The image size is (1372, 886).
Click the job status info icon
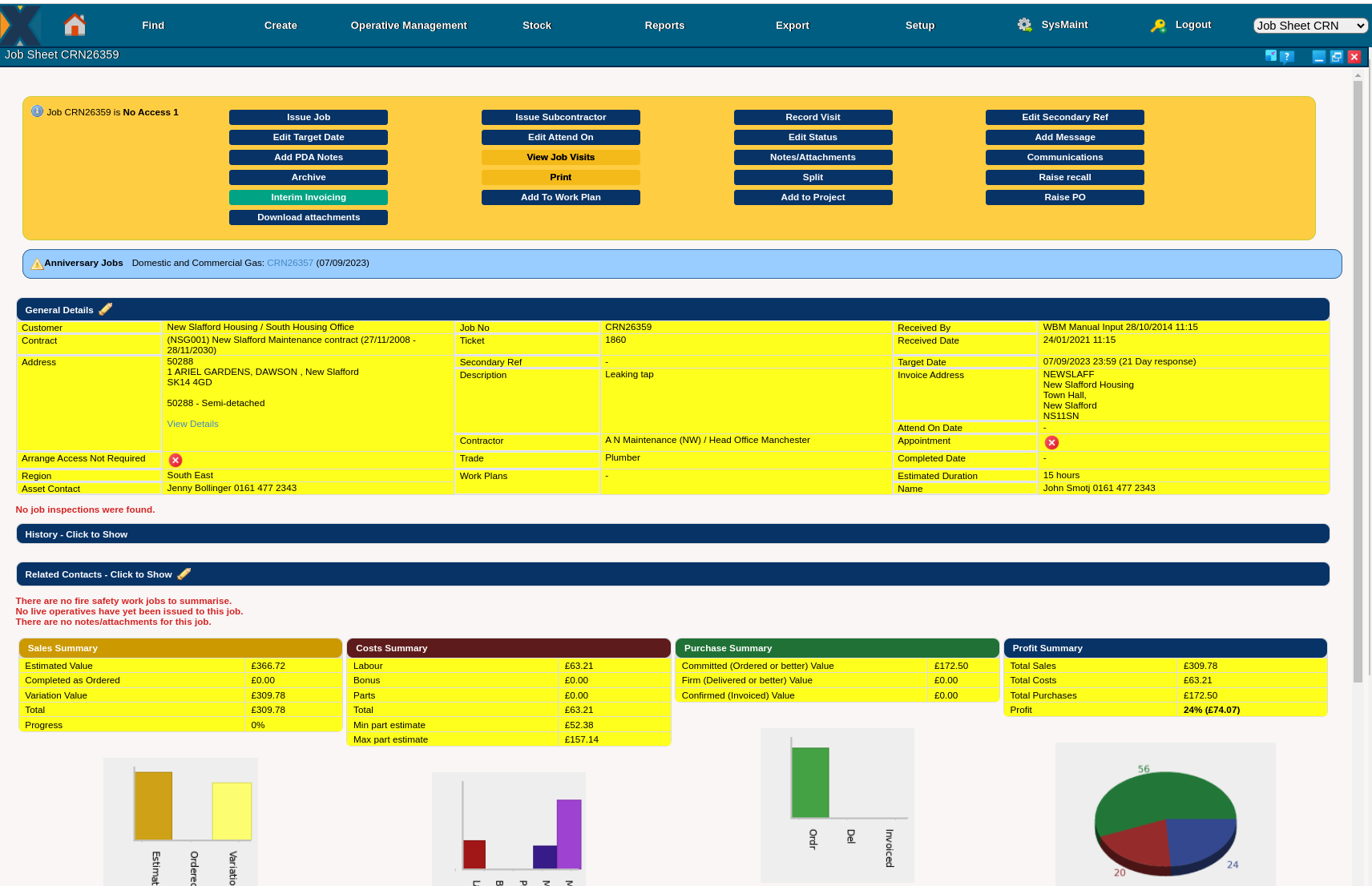click(x=37, y=111)
